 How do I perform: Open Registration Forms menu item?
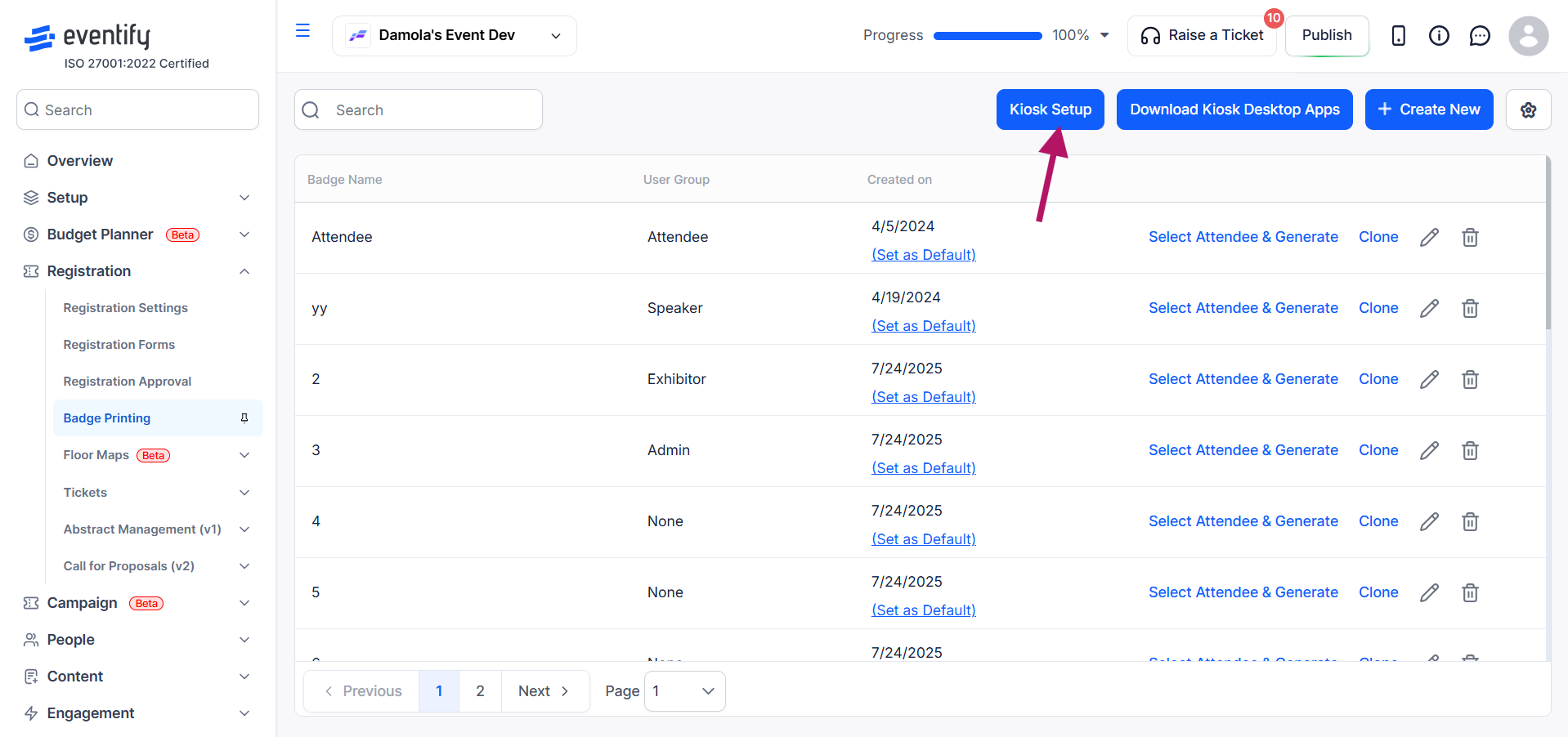(x=119, y=345)
